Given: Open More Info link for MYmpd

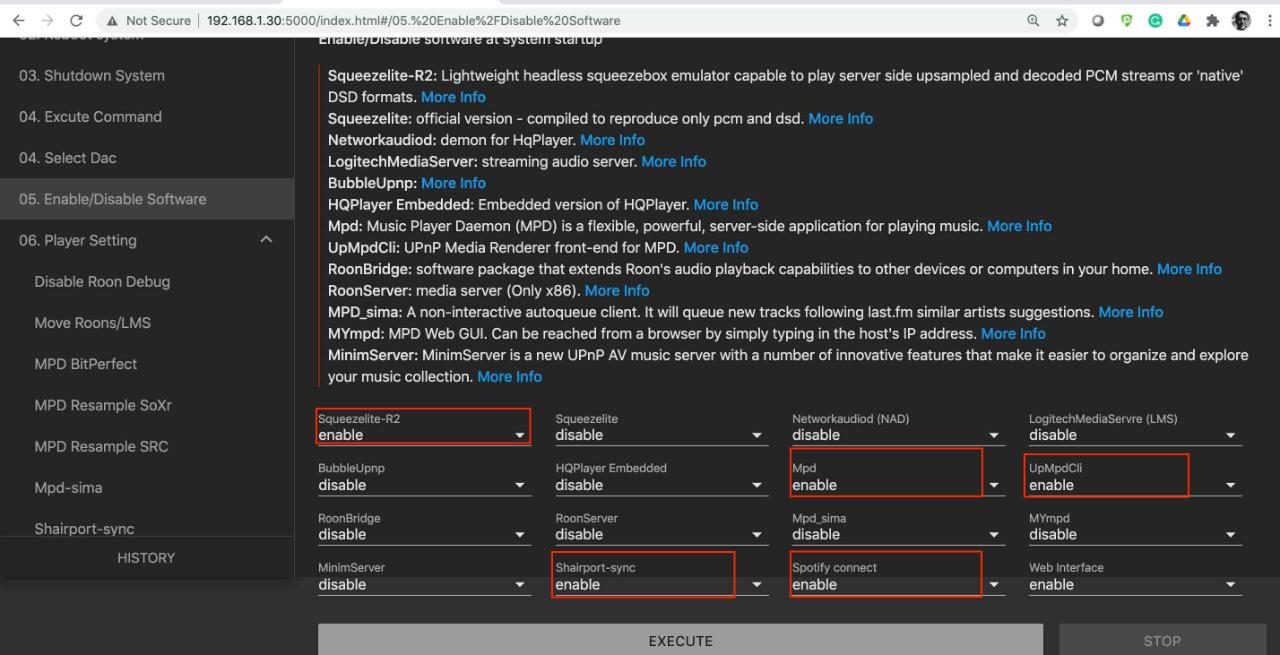Looking at the screenshot, I should coord(1013,333).
